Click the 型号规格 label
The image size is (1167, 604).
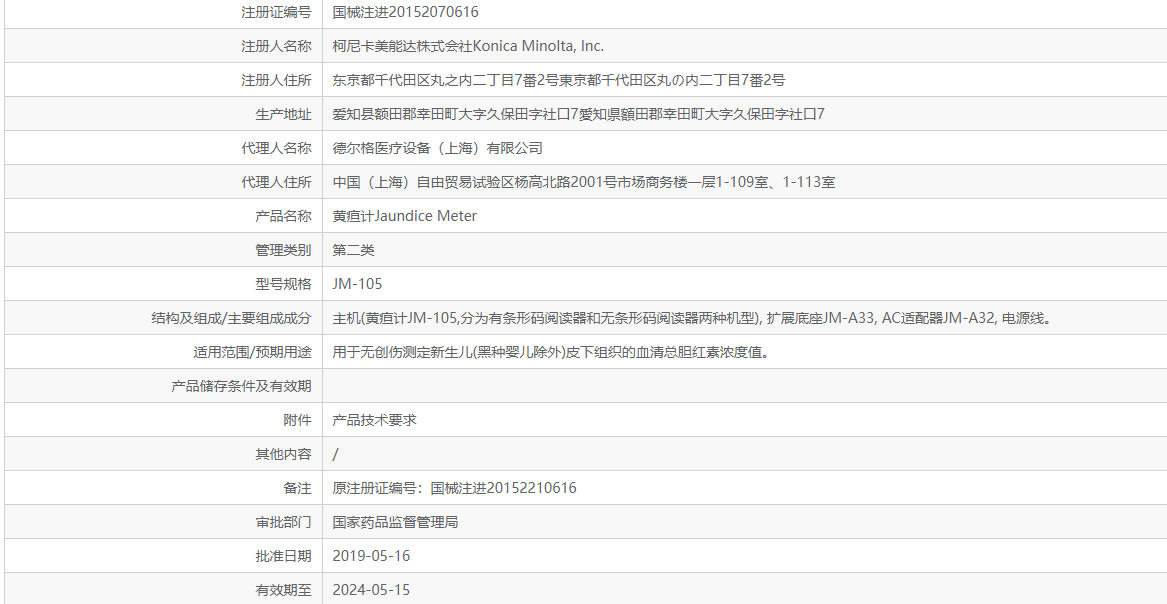click(284, 284)
